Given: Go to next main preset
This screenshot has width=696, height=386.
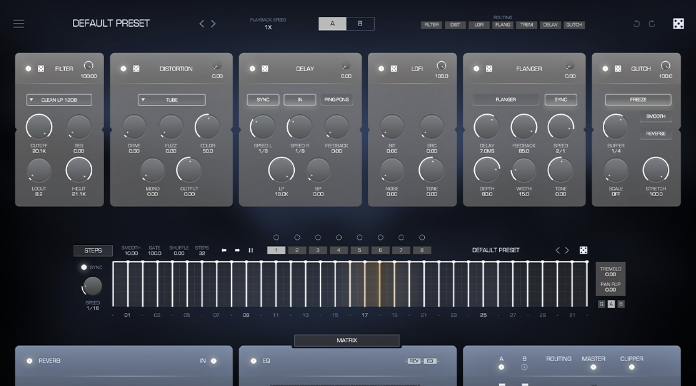Looking at the screenshot, I should [214, 24].
